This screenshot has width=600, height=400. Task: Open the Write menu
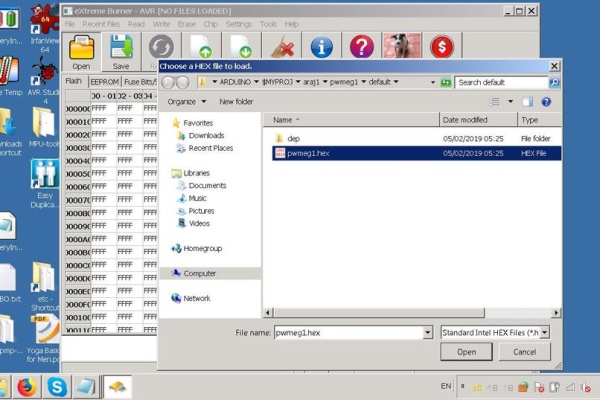pyautogui.click(x=161, y=24)
